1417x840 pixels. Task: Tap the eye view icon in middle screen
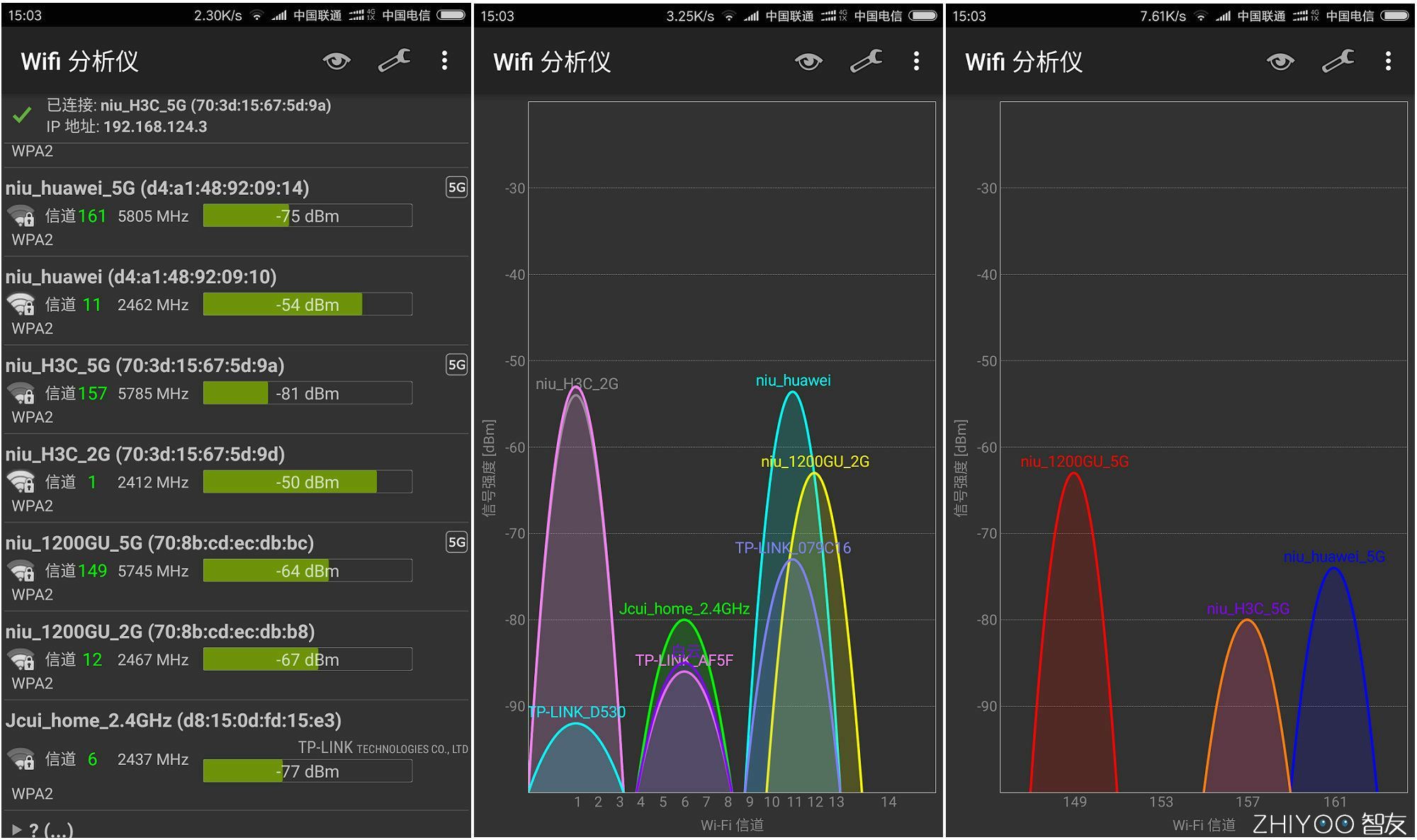808,62
